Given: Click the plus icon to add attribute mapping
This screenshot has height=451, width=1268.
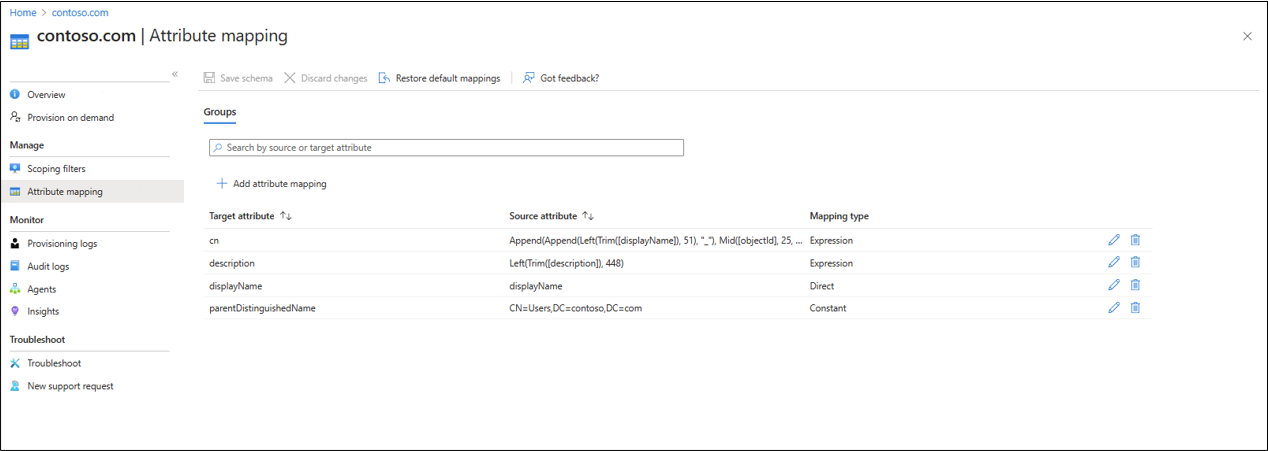Looking at the screenshot, I should [x=222, y=184].
